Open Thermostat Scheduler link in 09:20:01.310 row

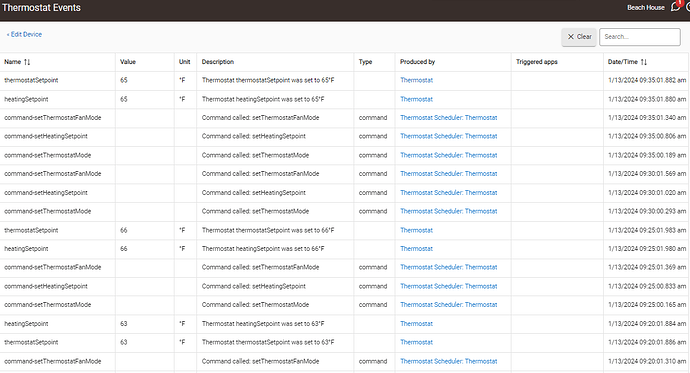click(448, 361)
